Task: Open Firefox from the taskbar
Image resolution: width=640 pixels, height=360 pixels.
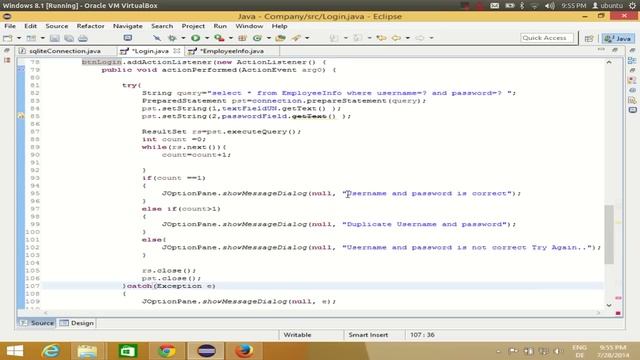Action: pos(245,351)
